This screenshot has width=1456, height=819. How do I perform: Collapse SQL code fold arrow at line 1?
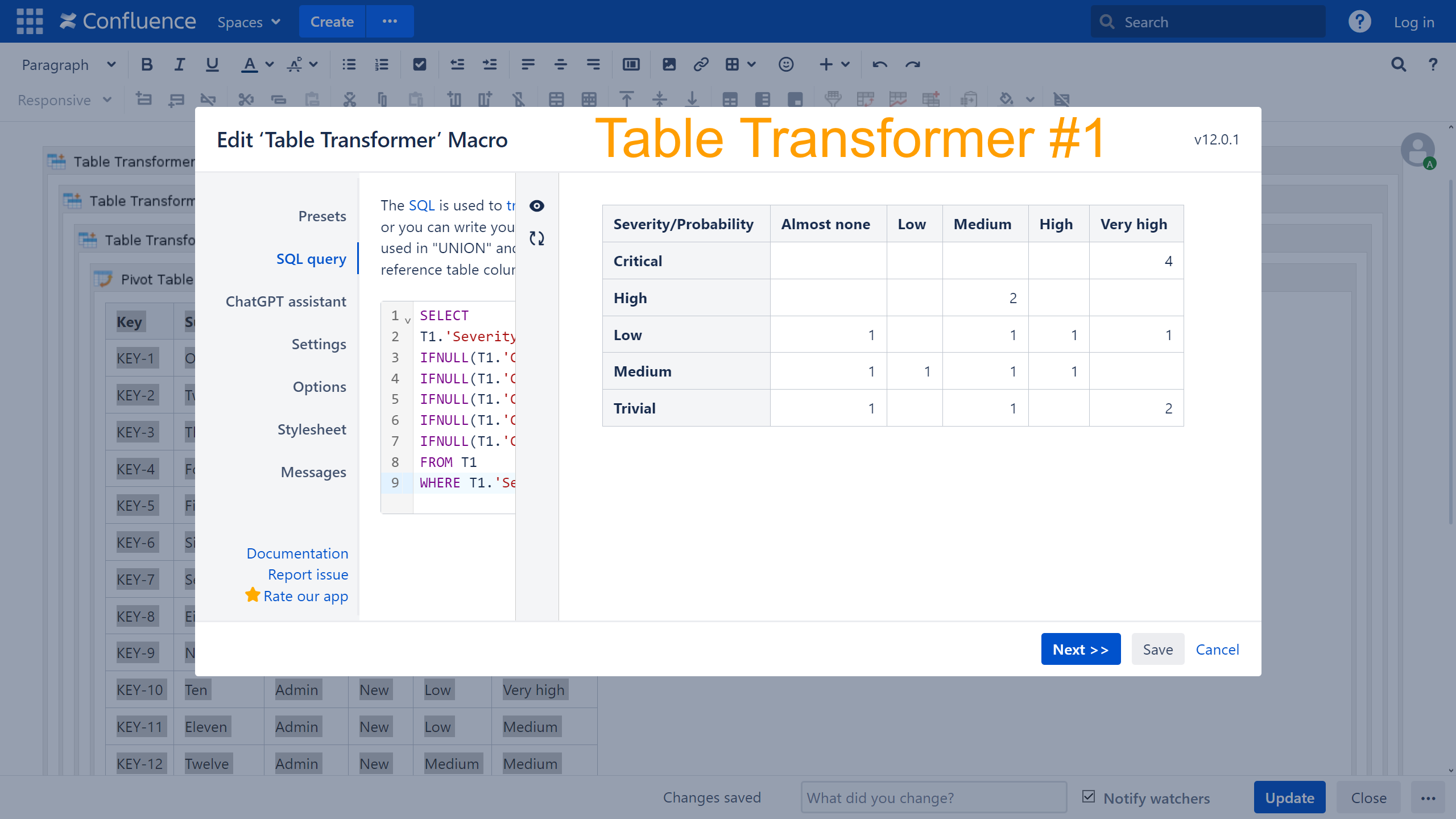[408, 321]
